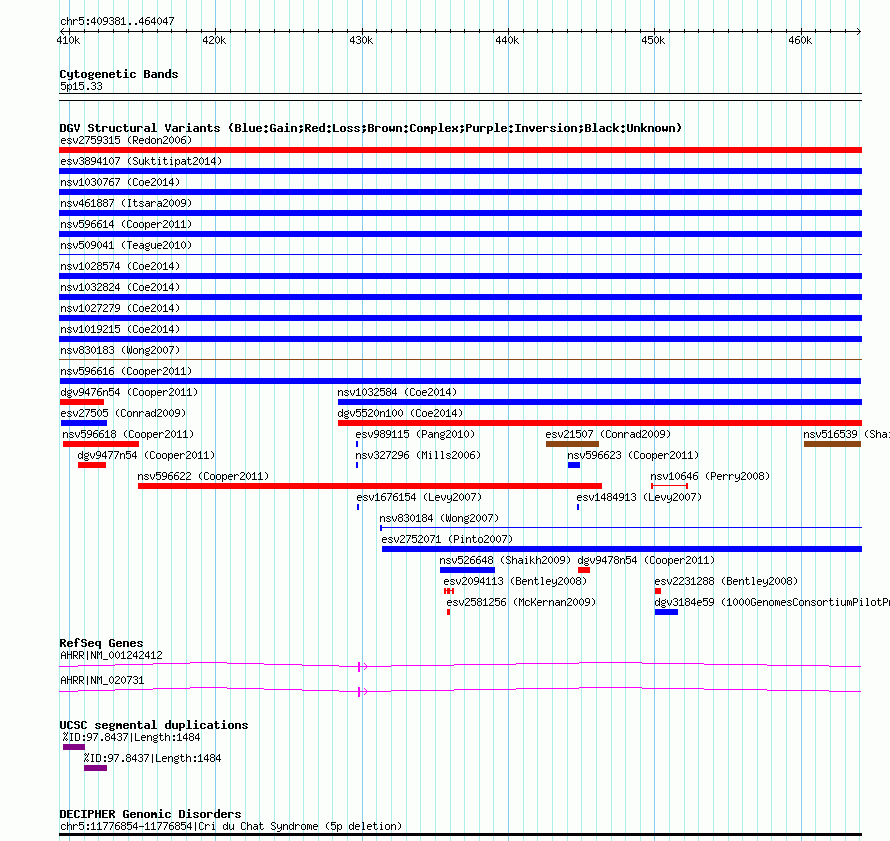Open the DECIPHER Genomic Disorders track title
890x841 pixels.
tap(150, 814)
